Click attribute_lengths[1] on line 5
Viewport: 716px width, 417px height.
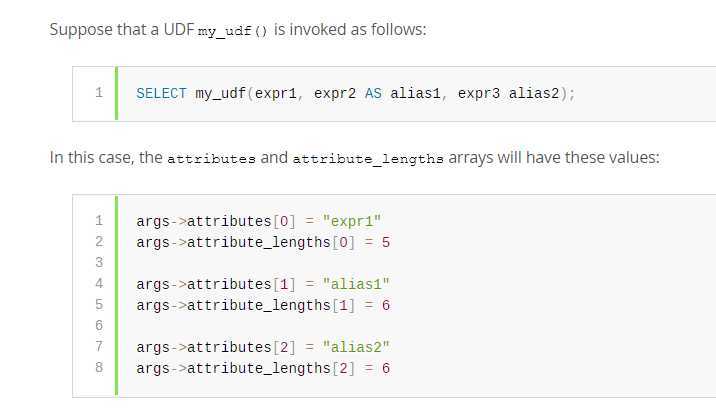tap(271, 305)
